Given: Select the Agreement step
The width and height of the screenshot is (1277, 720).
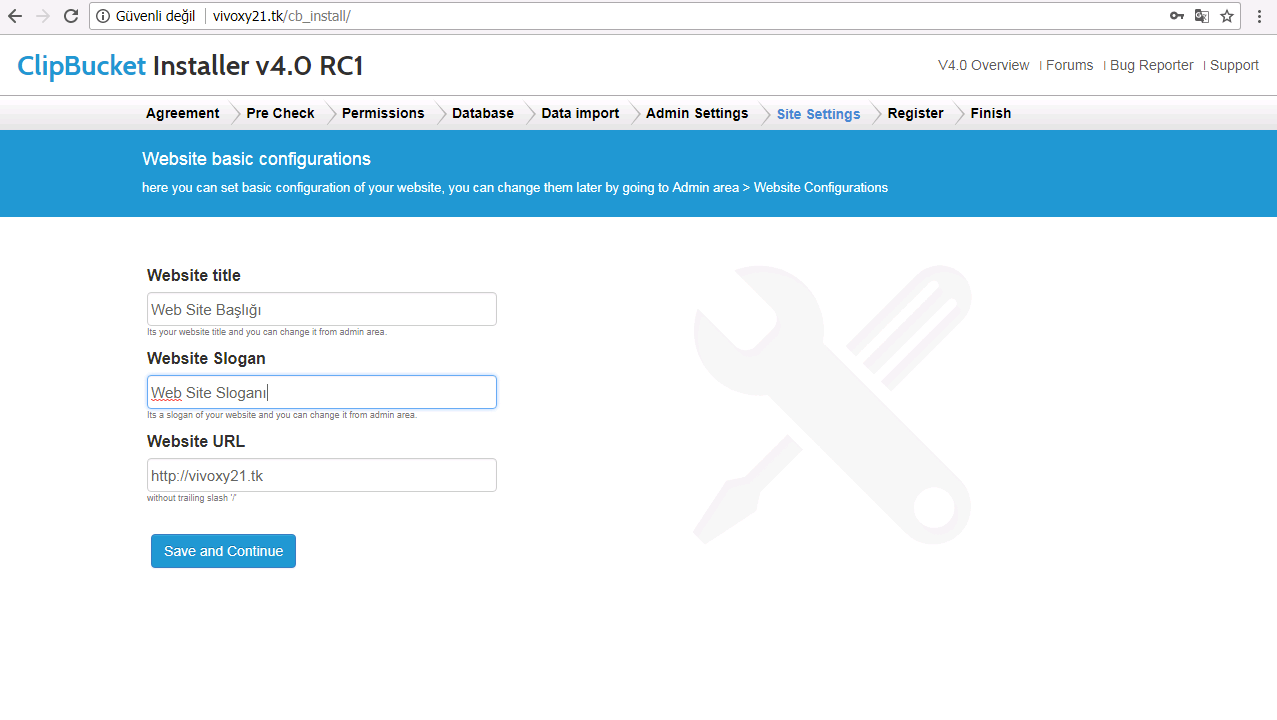Looking at the screenshot, I should 182,113.
